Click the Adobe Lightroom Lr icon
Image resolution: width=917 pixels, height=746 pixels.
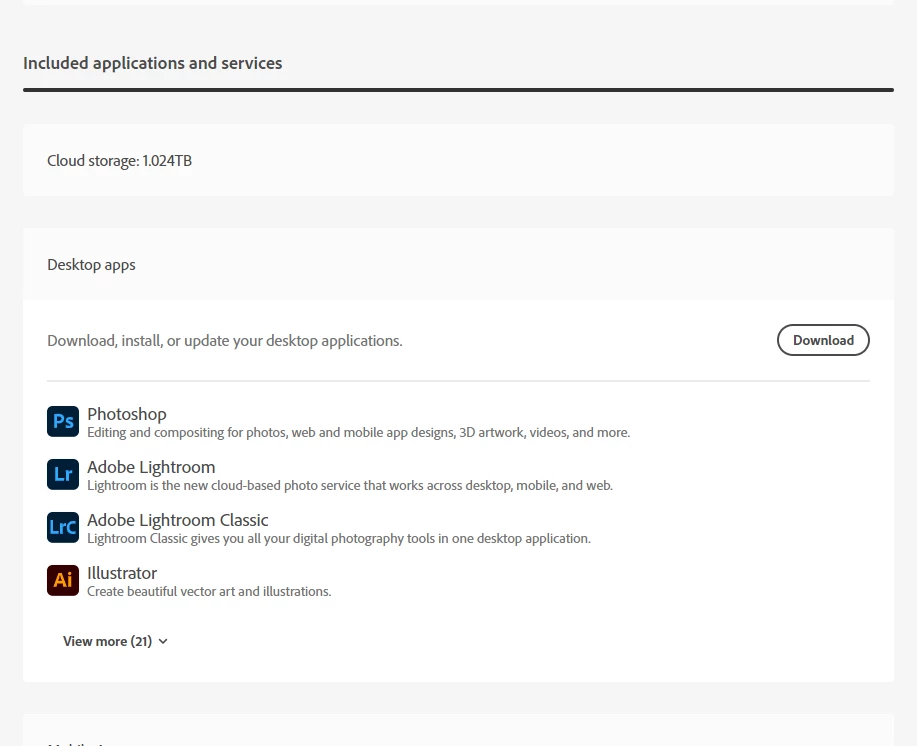[63, 474]
